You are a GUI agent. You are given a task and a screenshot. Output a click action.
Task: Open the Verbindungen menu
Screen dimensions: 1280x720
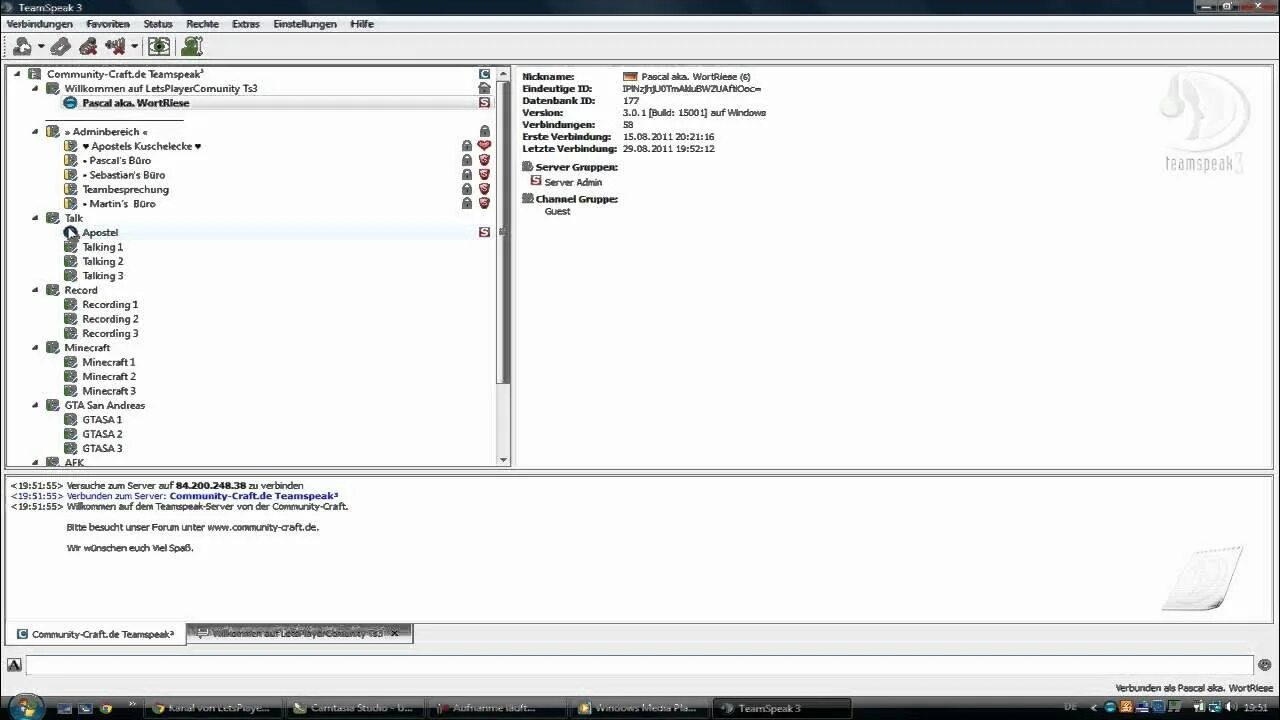coord(40,24)
